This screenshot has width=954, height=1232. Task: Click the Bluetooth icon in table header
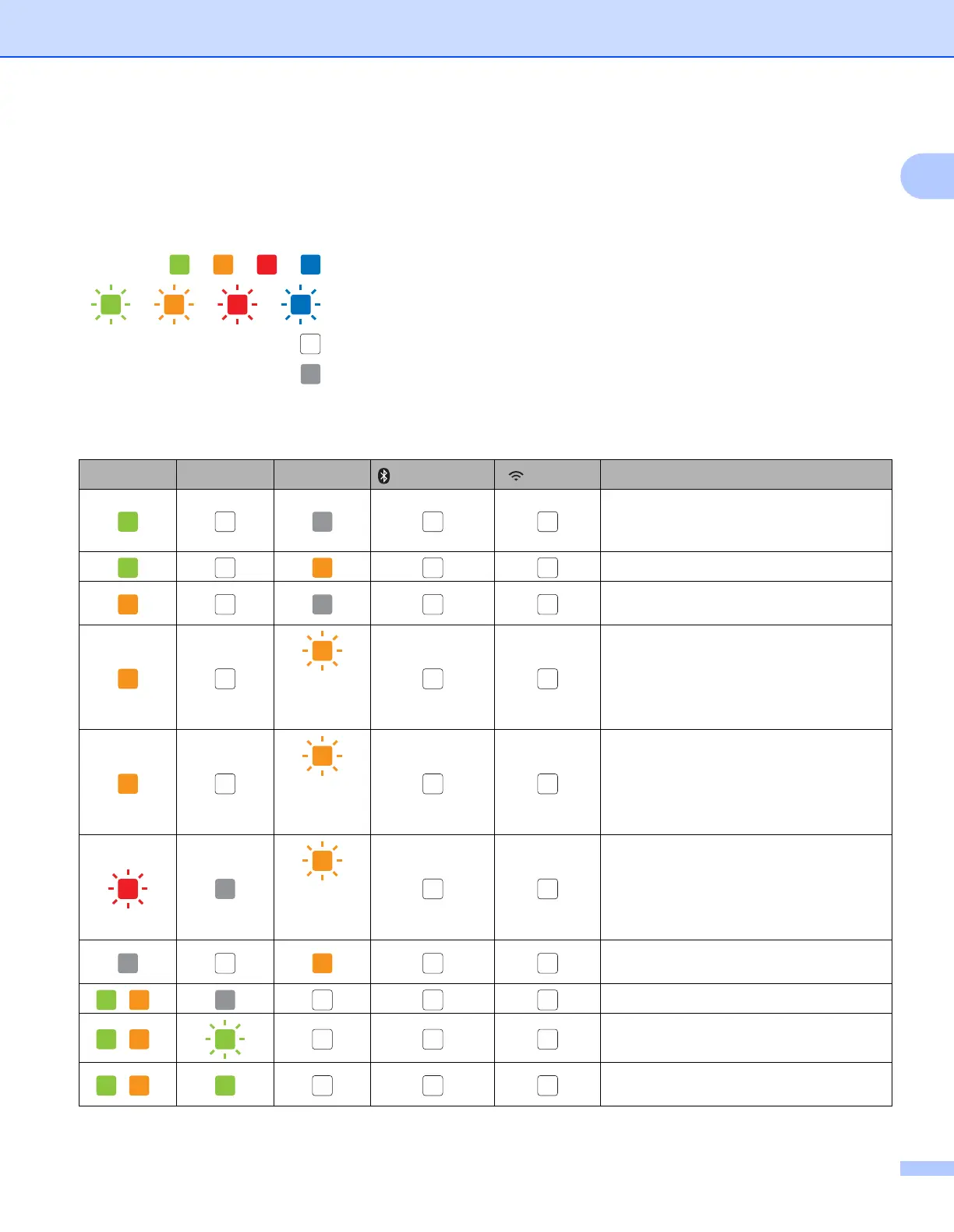point(383,476)
